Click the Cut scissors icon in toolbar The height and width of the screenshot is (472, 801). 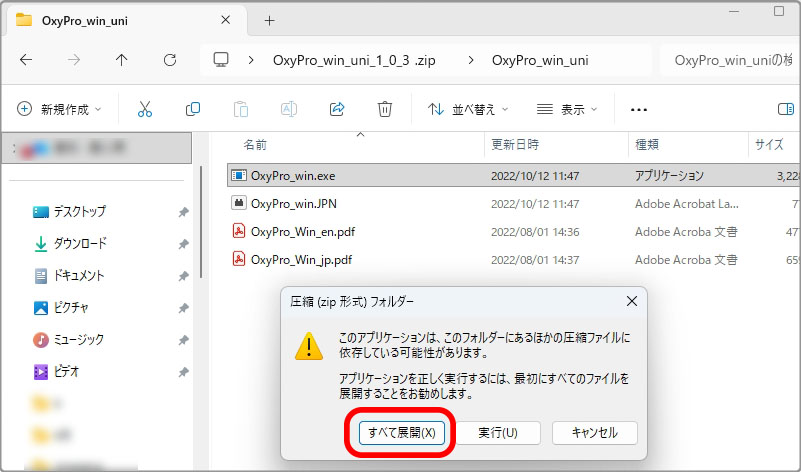(145, 109)
